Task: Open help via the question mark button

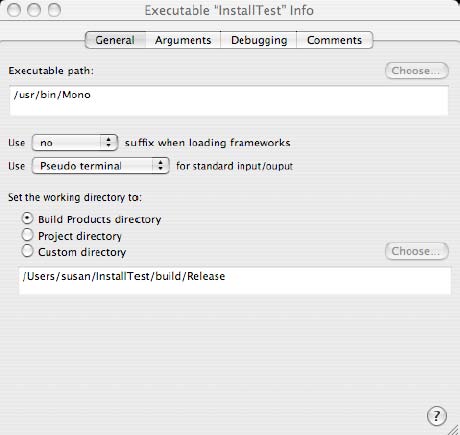Action: [436, 416]
